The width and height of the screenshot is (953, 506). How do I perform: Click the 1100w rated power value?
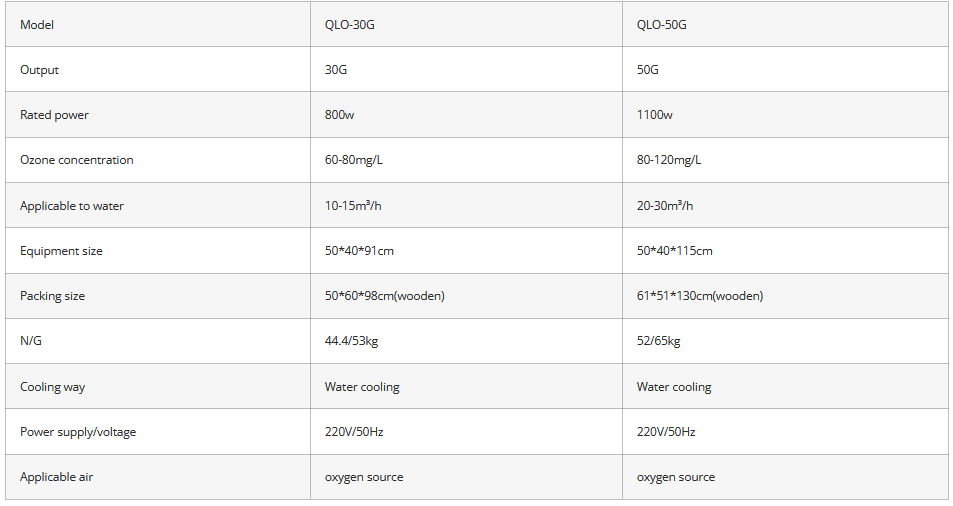tap(655, 115)
